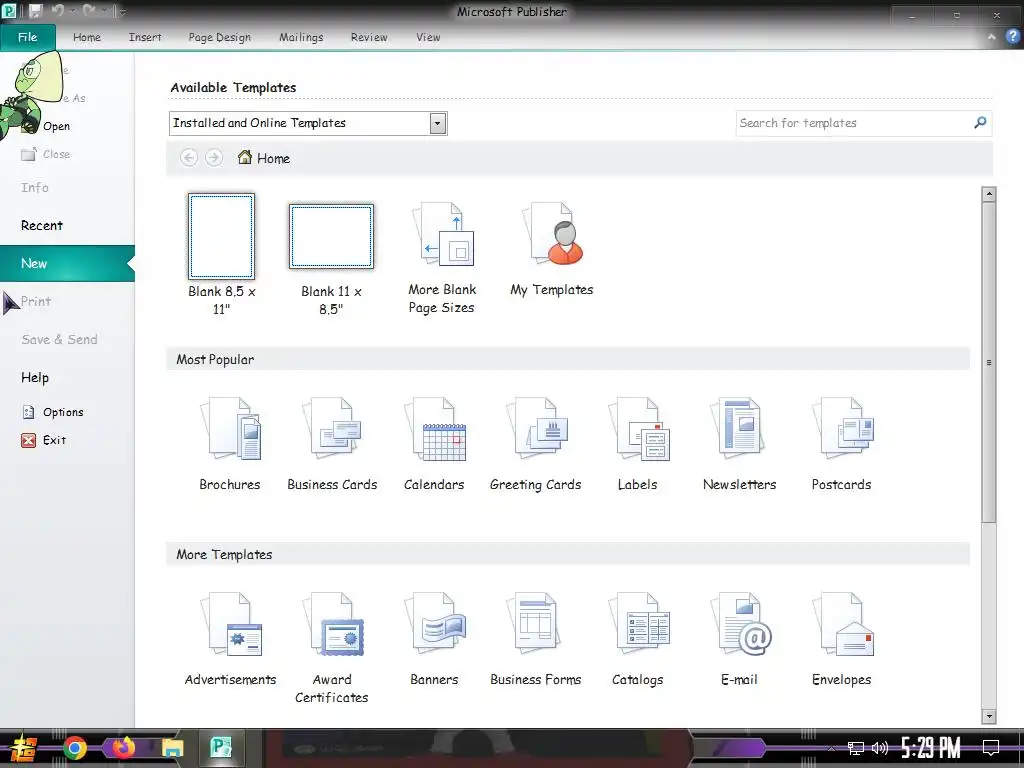Click in the Search for templates field
This screenshot has height=768, width=1024.
click(854, 123)
